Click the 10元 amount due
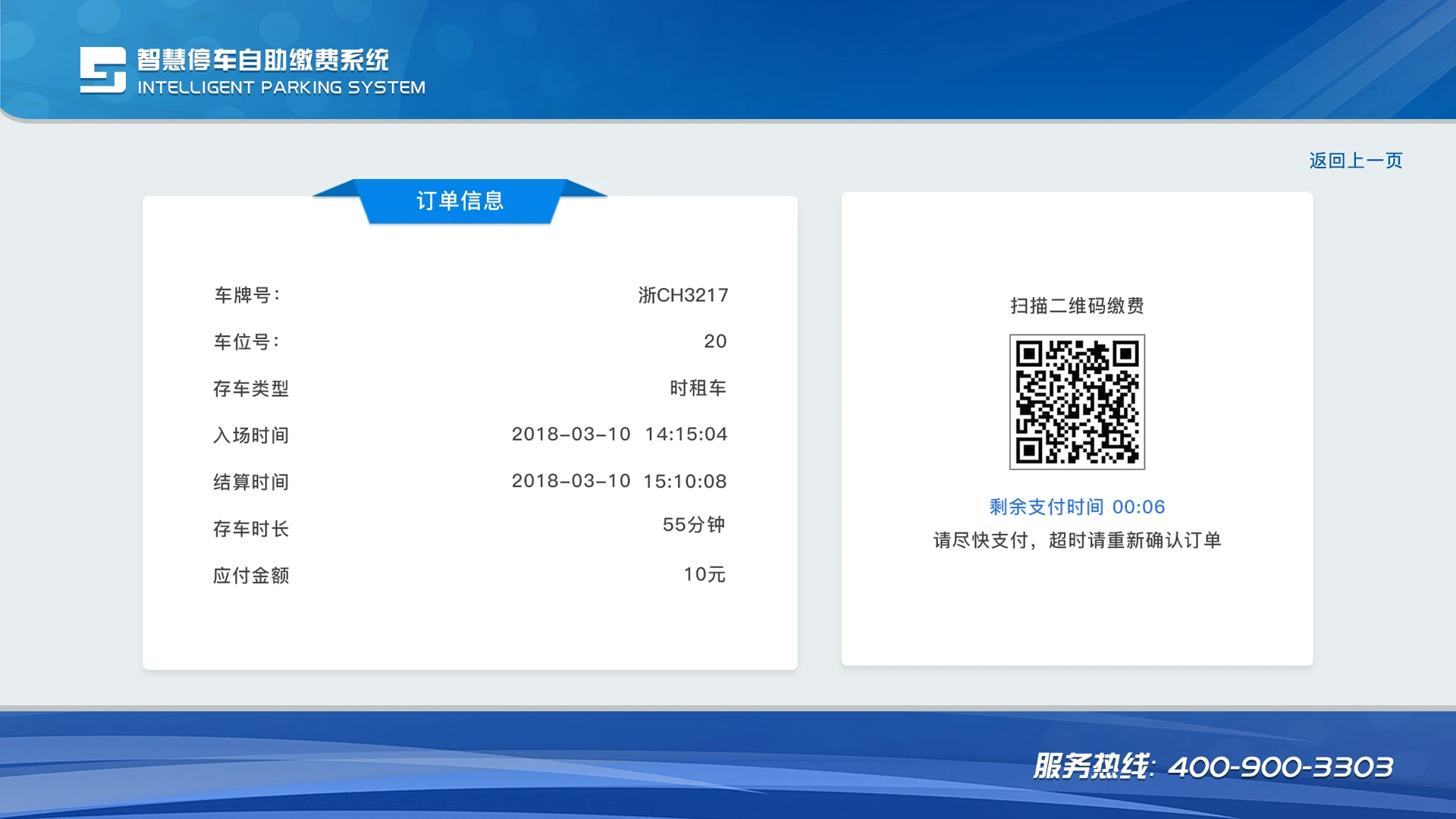Screen dimensions: 1456x819 704,575
